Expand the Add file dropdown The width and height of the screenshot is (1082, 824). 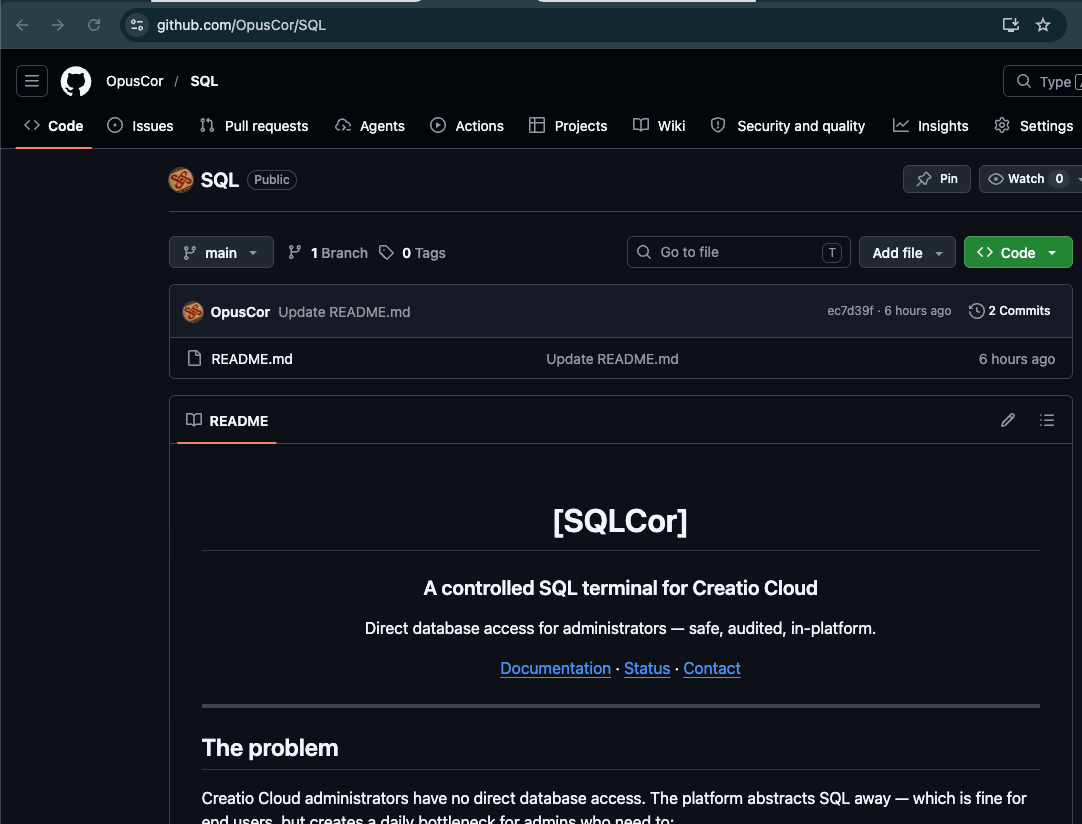907,253
